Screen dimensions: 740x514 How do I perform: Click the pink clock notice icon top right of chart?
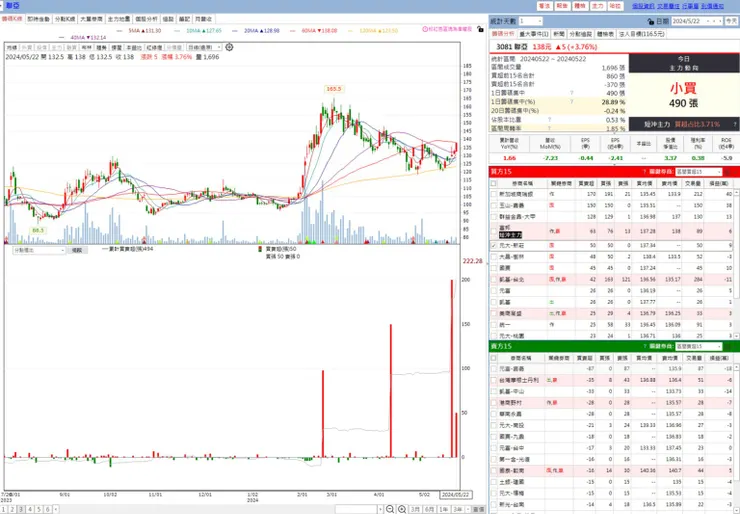click(x=425, y=29)
